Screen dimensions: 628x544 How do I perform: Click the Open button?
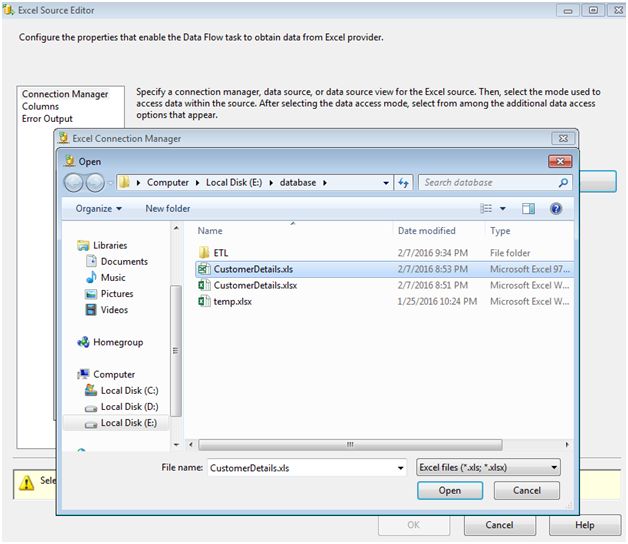(x=450, y=490)
